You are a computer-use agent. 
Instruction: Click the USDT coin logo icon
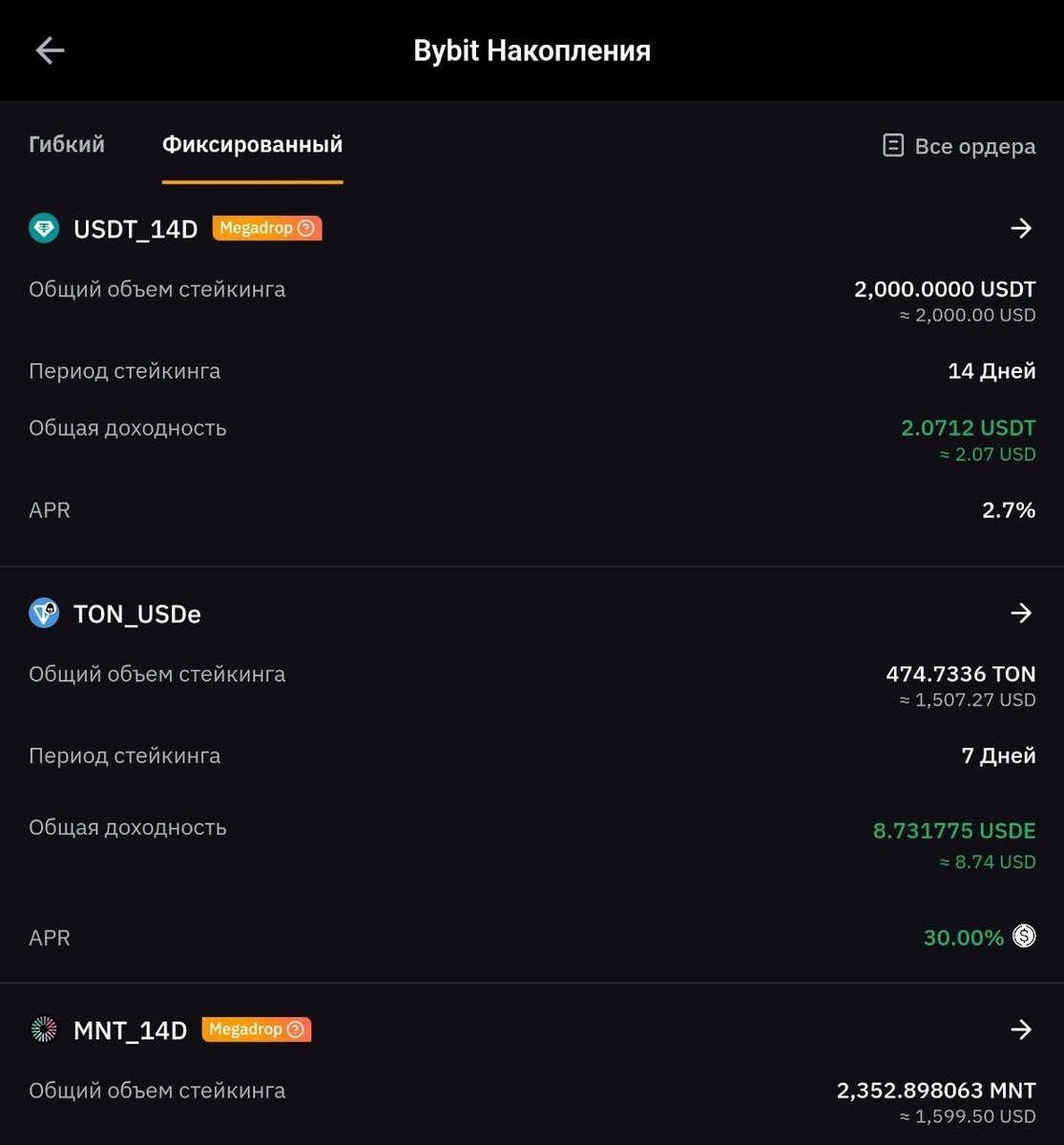click(x=44, y=229)
